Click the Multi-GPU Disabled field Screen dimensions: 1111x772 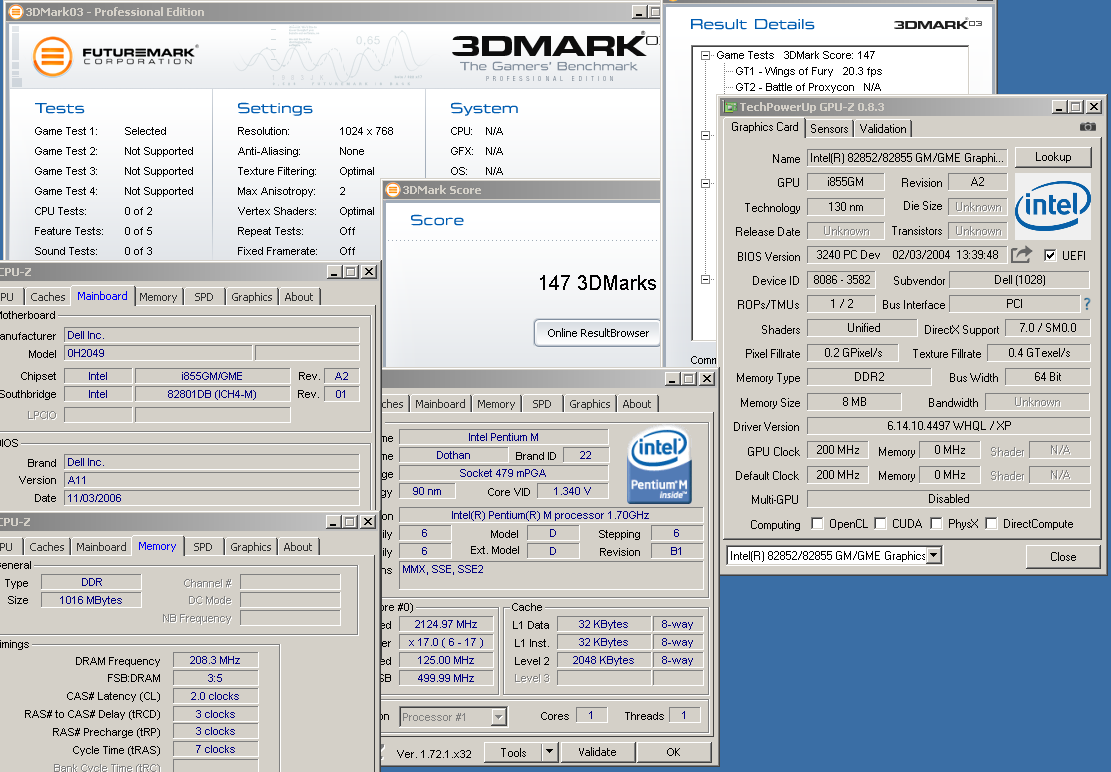[948, 499]
